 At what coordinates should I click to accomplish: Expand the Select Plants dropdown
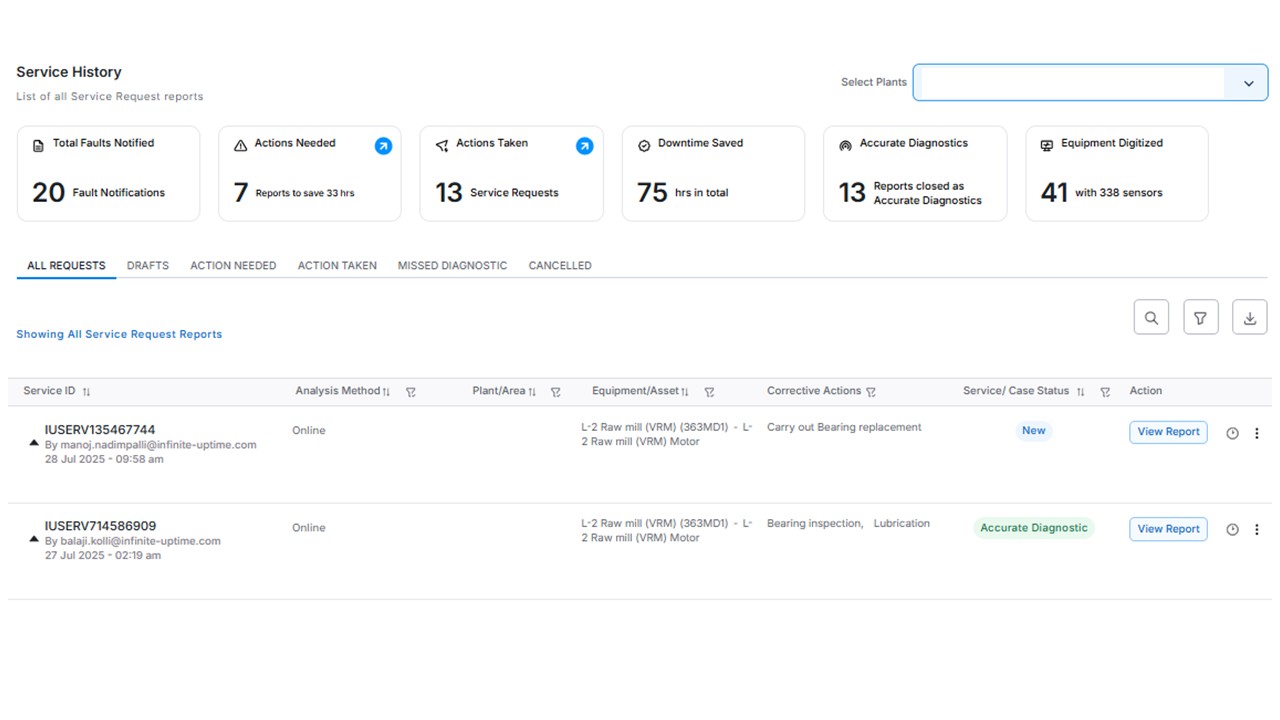click(1248, 83)
